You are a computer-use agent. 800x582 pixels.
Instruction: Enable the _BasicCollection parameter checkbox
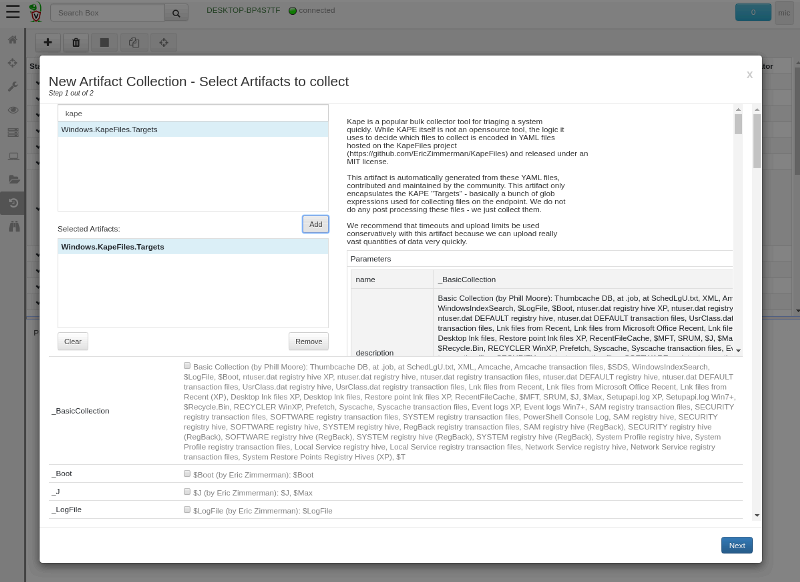click(186, 367)
